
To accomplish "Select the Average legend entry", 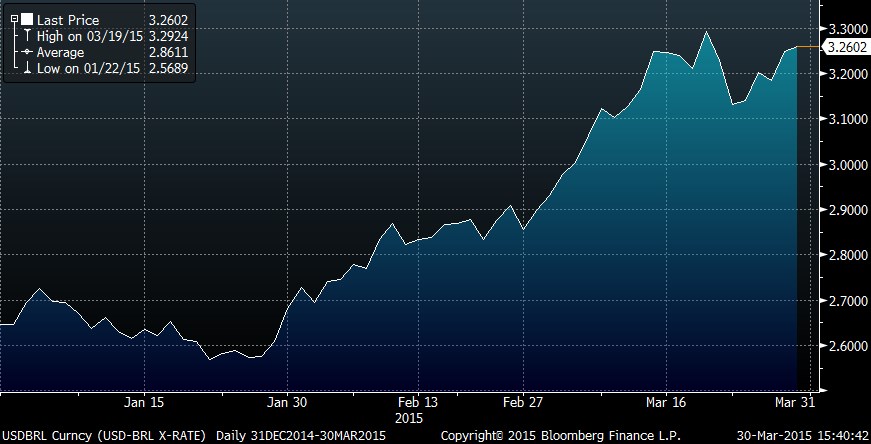I will click(61, 52).
